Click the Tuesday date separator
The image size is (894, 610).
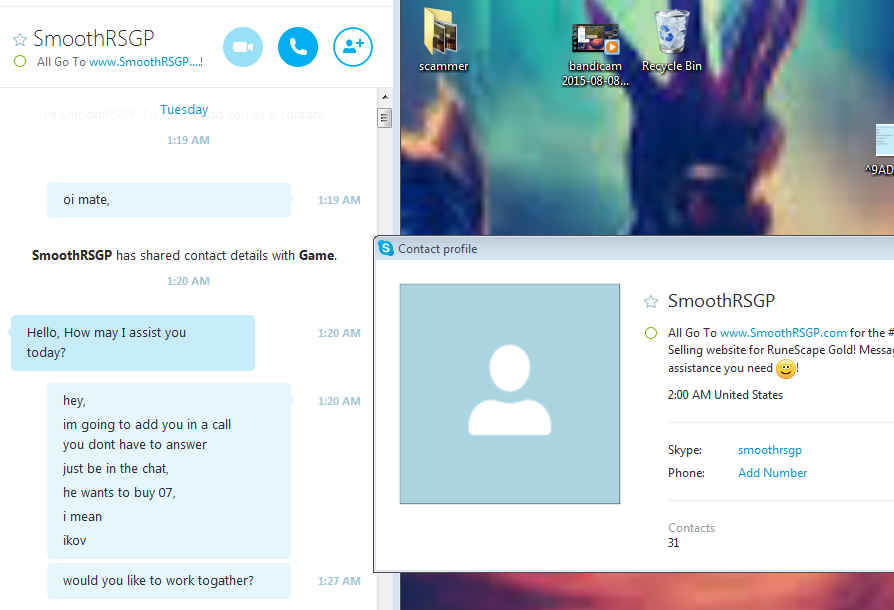tap(184, 109)
